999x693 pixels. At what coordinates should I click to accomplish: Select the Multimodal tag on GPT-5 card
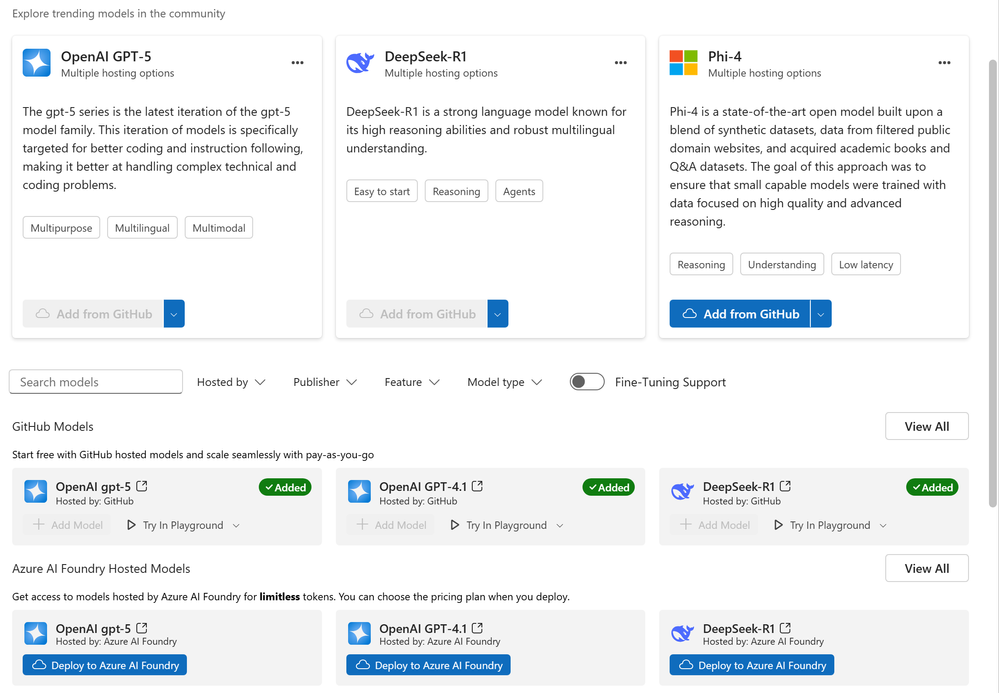(219, 228)
